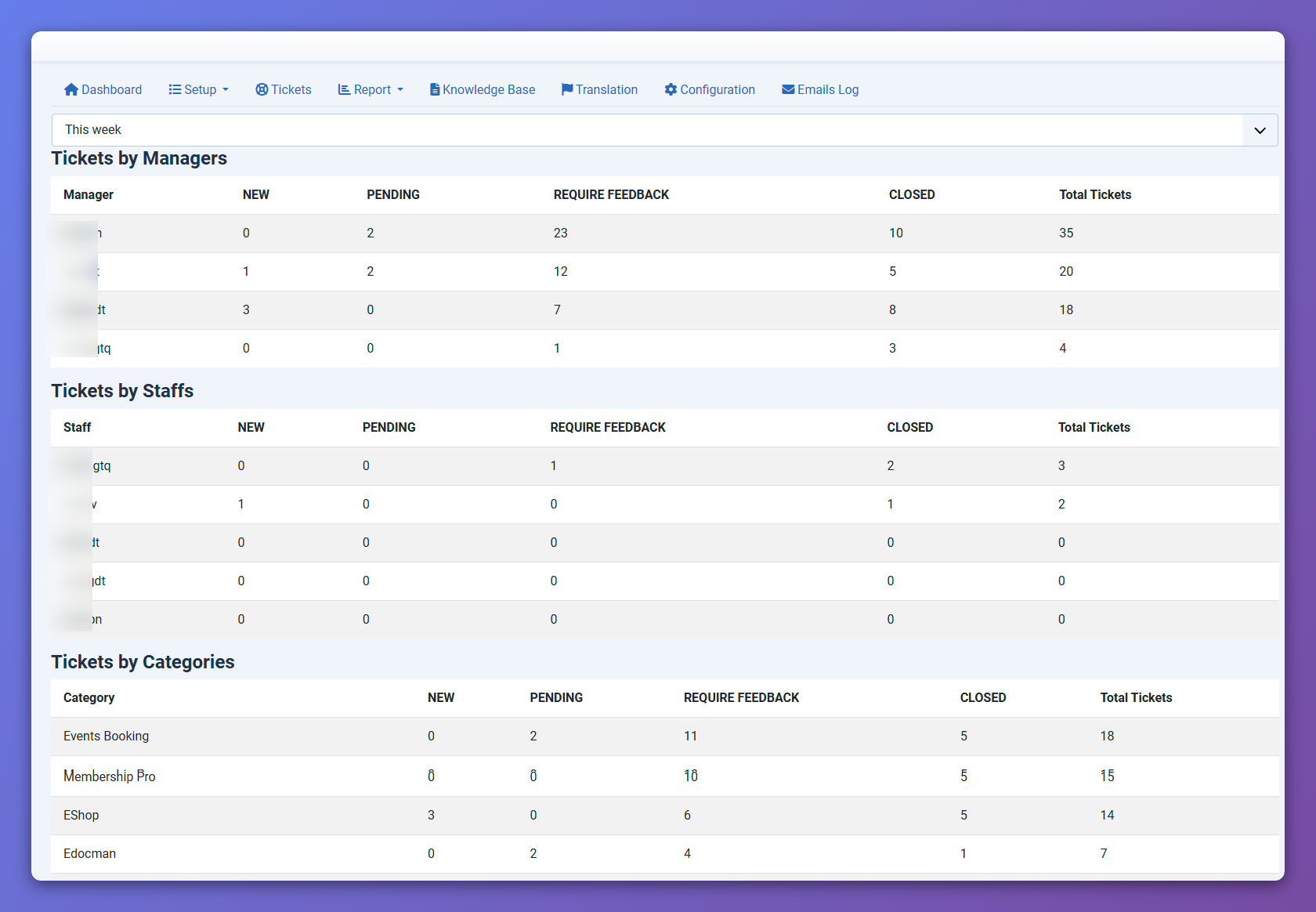Click the Membership Pro category row
The height and width of the screenshot is (912, 1316).
coord(110,776)
